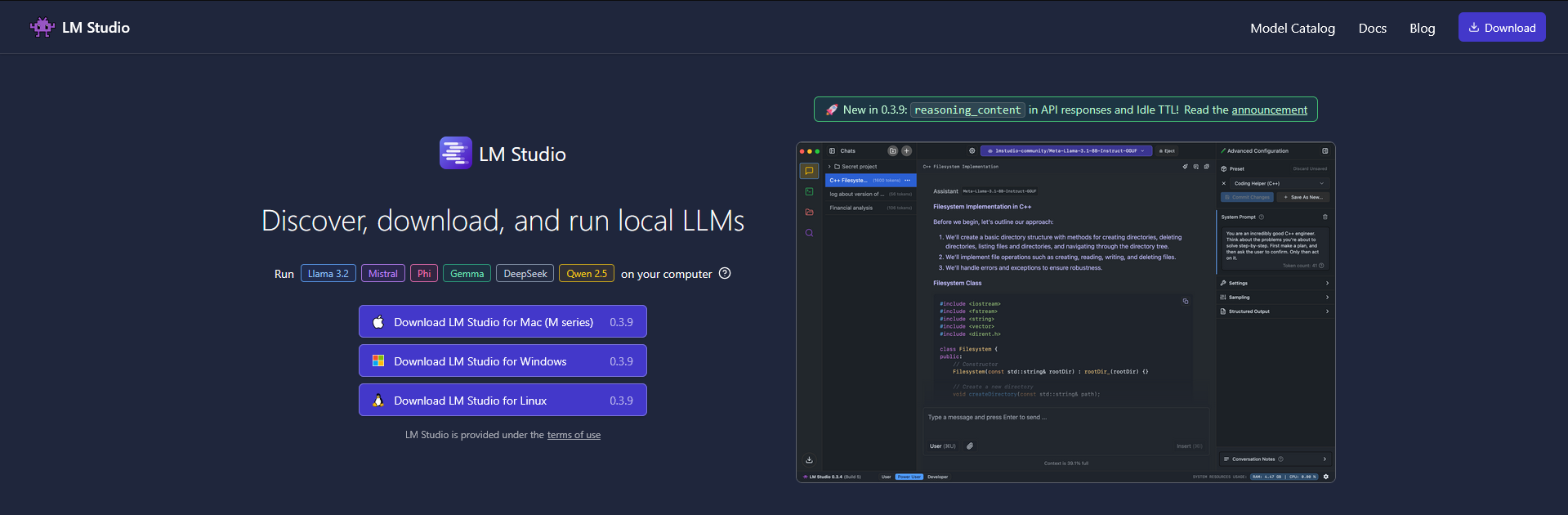Screen dimensions: 1568x515
Task: Click the LM Studio monster logo in header
Action: 42,27
